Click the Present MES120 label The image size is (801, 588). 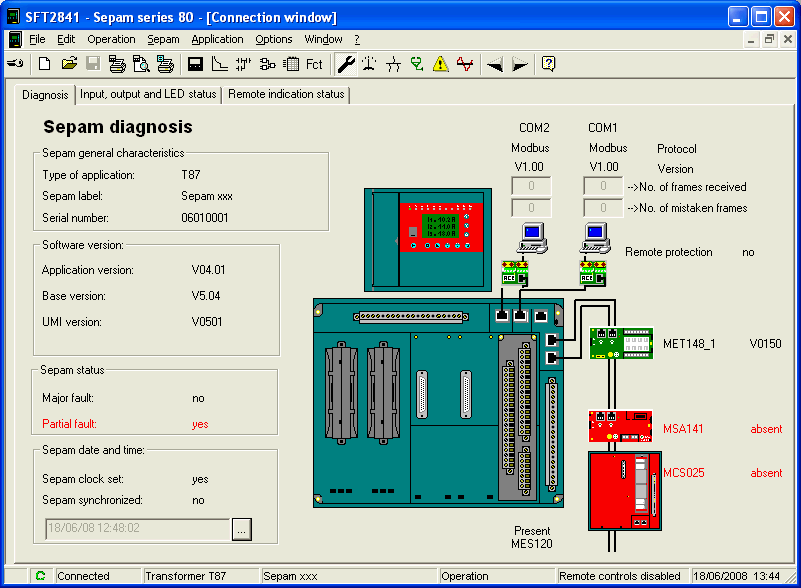click(x=532, y=537)
